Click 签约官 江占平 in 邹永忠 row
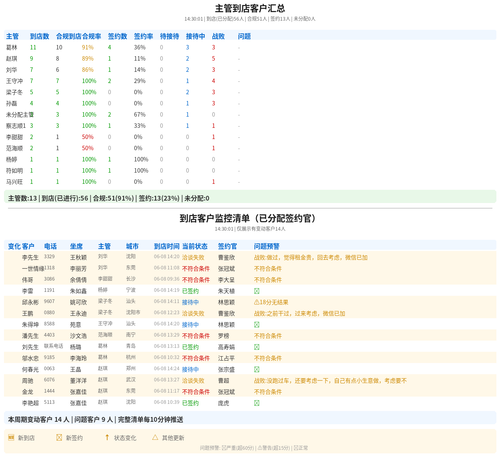The height and width of the screenshot is (470, 500). tap(226, 358)
